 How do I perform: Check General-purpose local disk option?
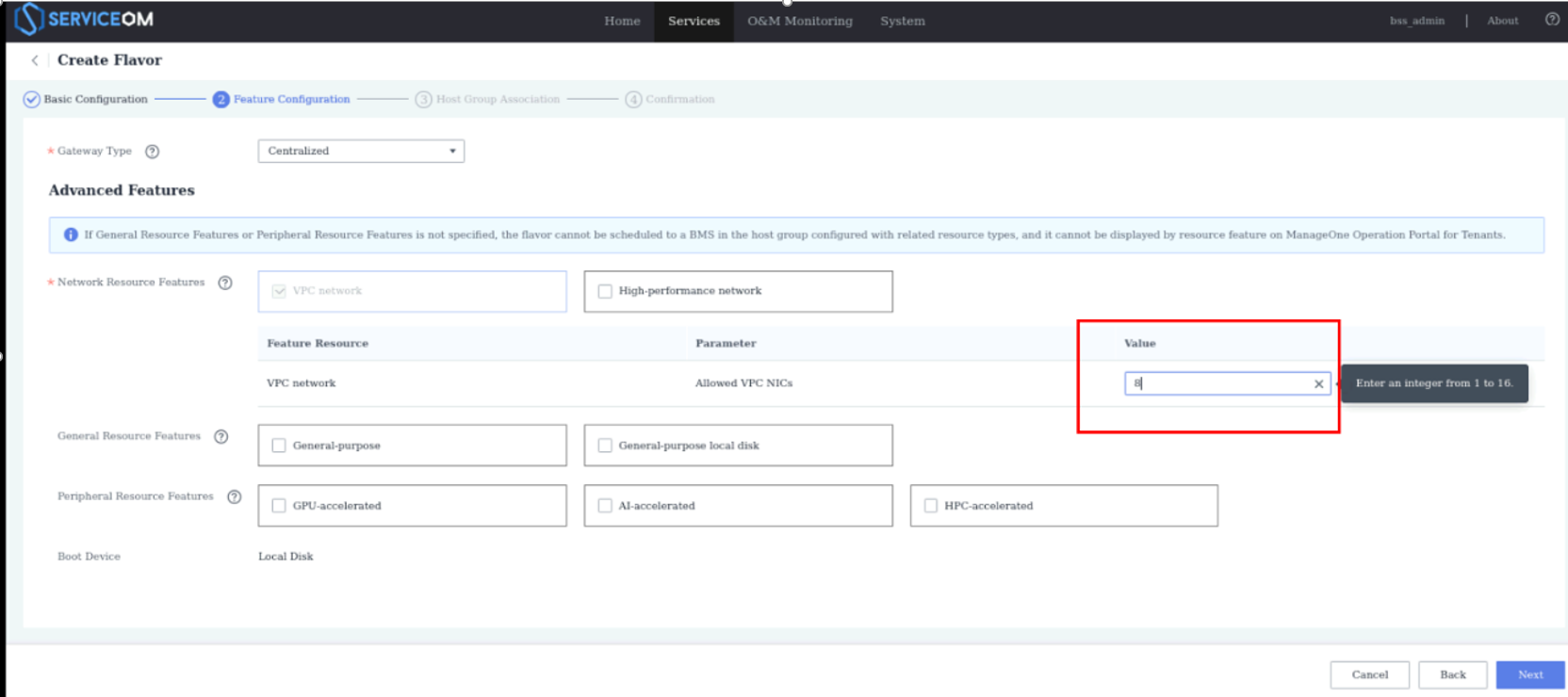pos(605,446)
